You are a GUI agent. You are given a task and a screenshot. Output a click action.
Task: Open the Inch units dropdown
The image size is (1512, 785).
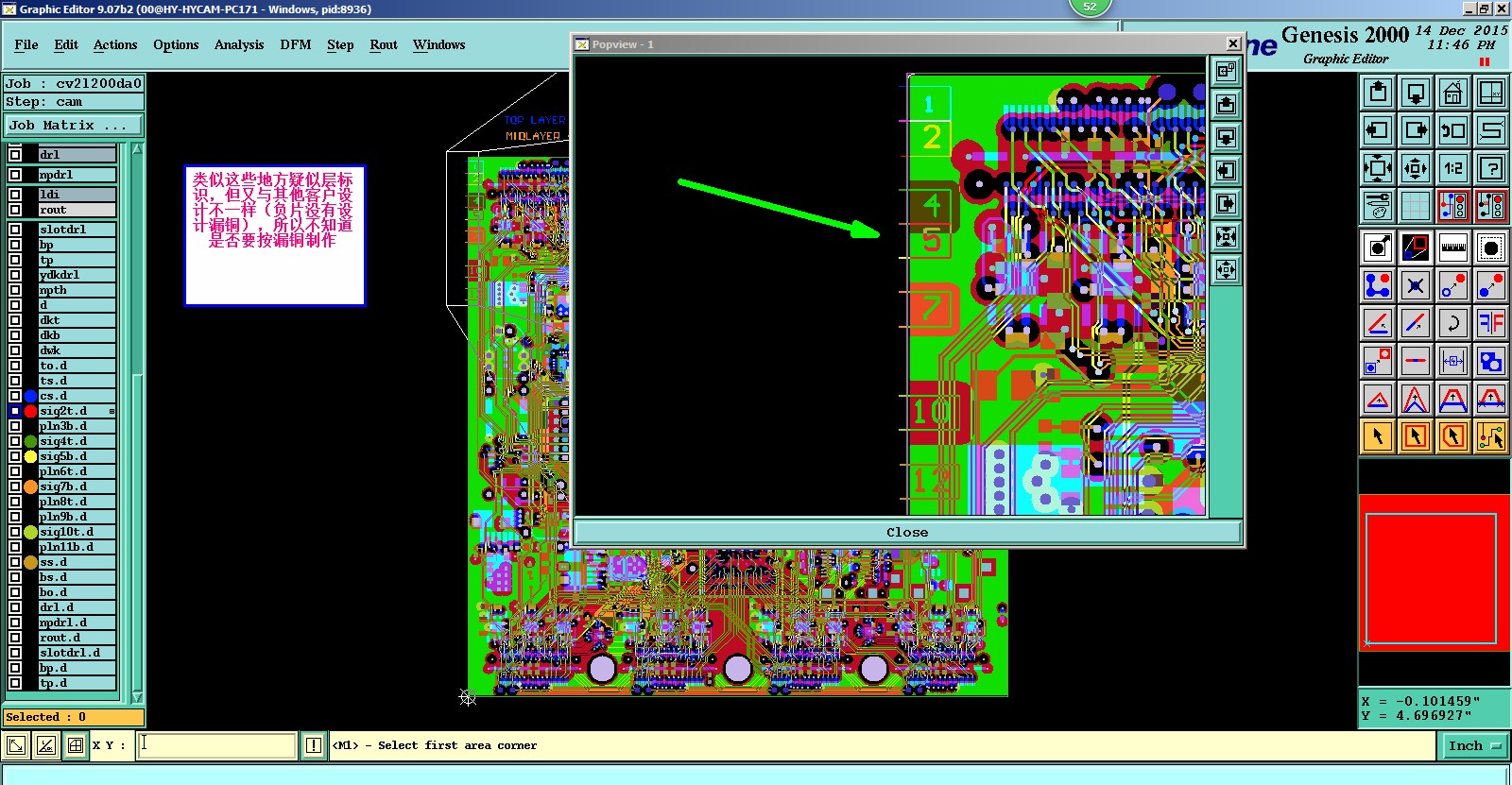[1475, 745]
